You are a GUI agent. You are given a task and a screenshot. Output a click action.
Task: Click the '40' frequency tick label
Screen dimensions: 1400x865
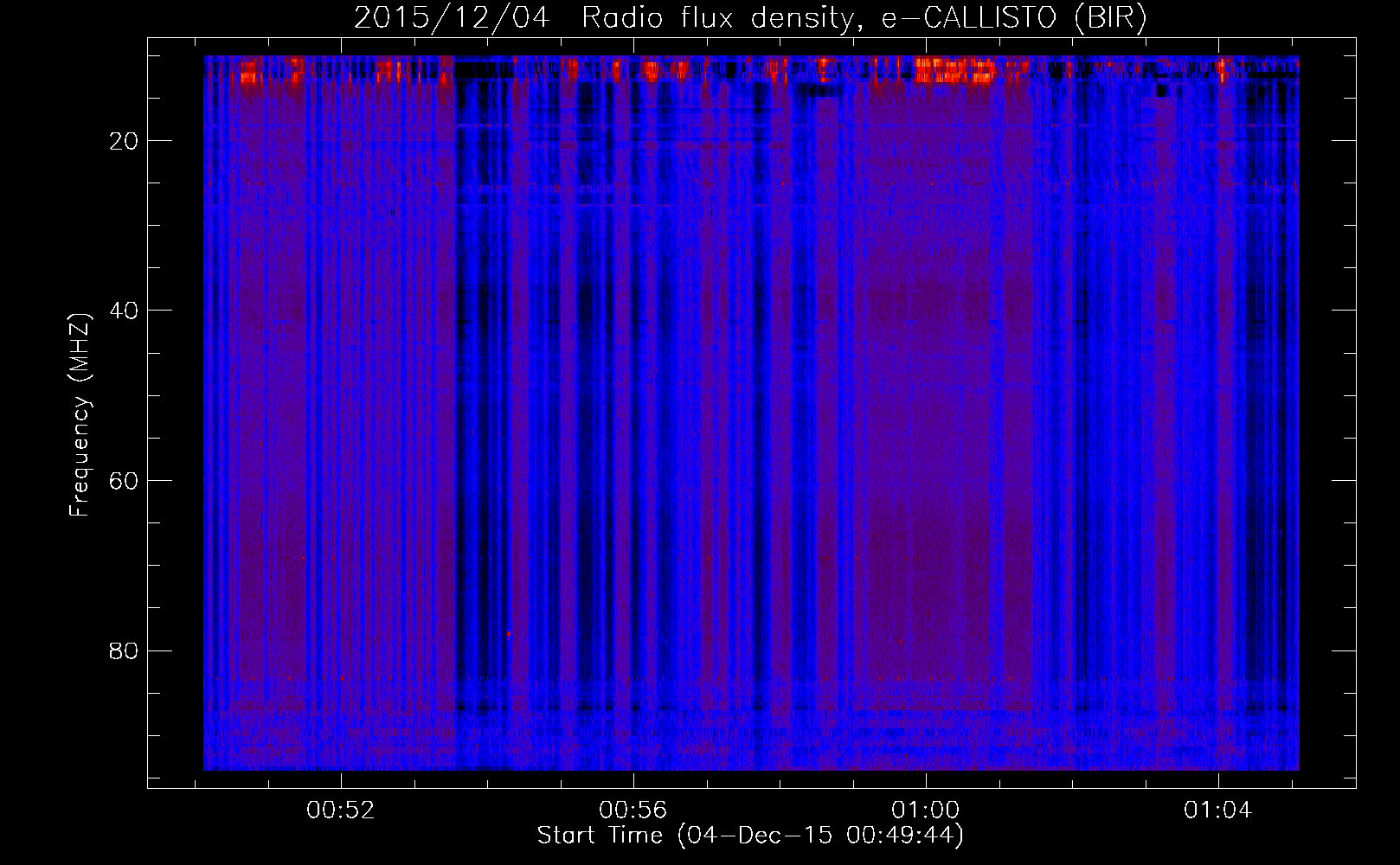tap(125, 311)
